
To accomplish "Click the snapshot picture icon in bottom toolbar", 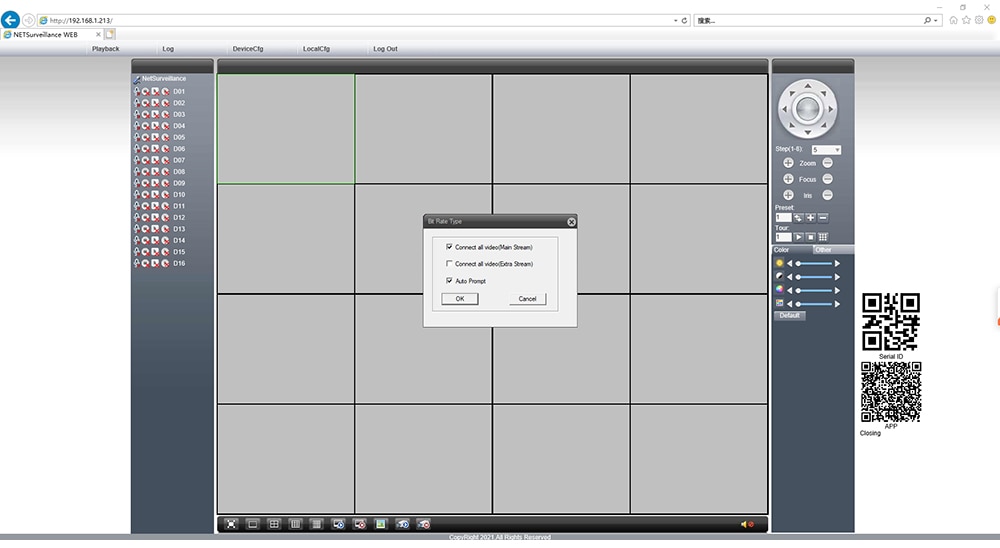I will point(381,524).
